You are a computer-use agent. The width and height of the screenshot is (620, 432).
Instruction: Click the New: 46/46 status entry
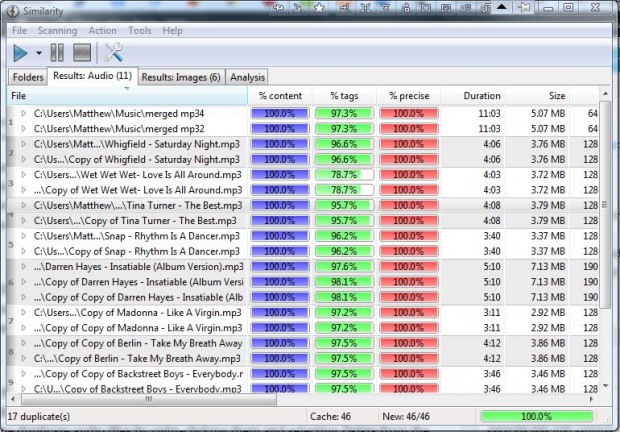[x=406, y=416]
